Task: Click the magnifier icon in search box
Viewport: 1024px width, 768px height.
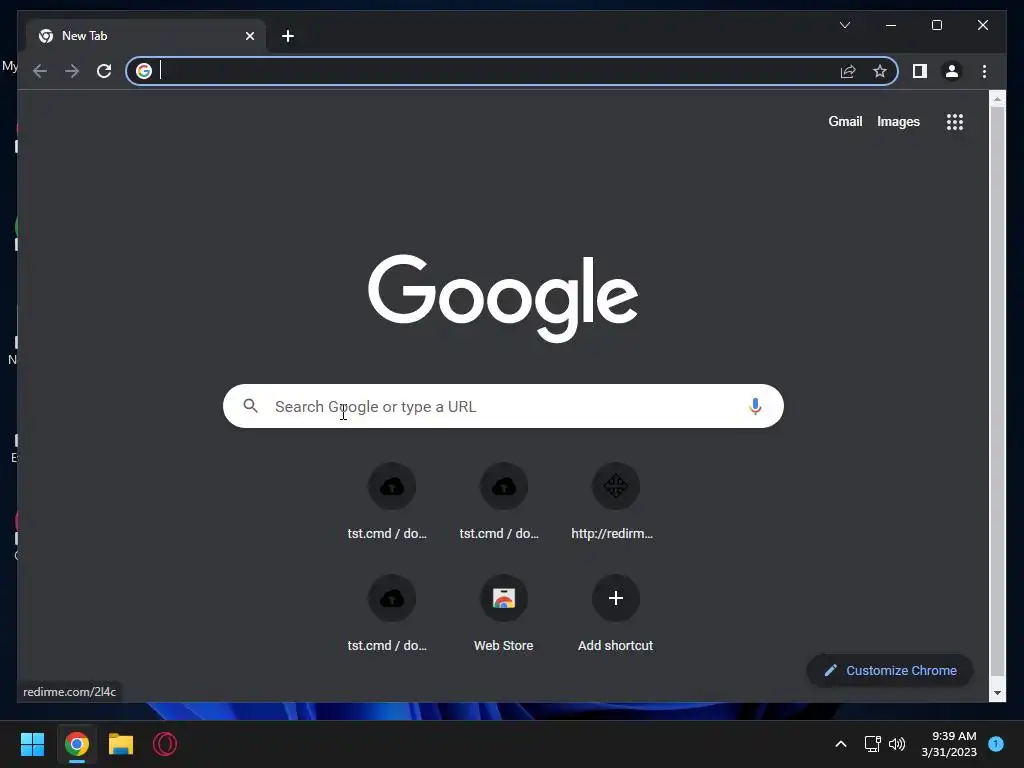Action: point(251,406)
